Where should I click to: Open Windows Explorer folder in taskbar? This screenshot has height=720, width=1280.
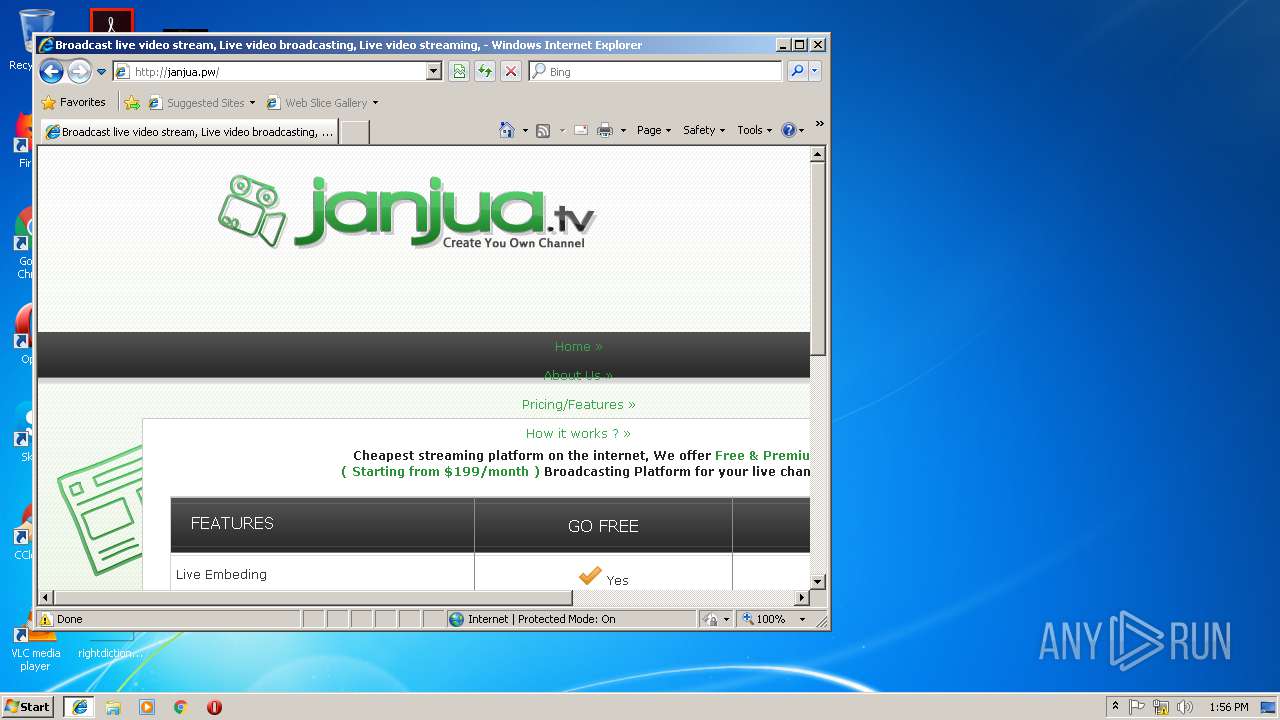[x=113, y=706]
